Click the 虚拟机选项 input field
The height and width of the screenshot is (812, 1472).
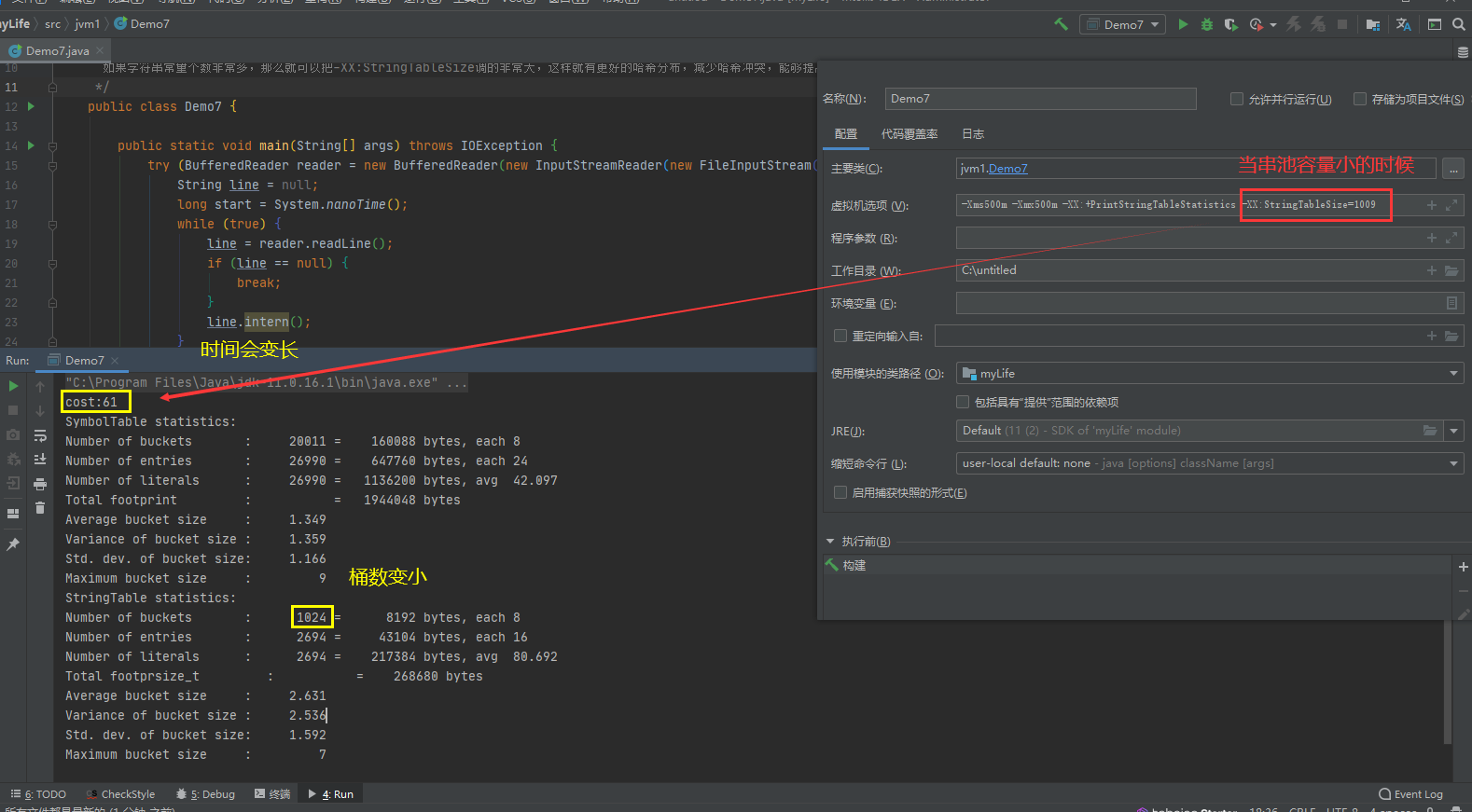1210,205
